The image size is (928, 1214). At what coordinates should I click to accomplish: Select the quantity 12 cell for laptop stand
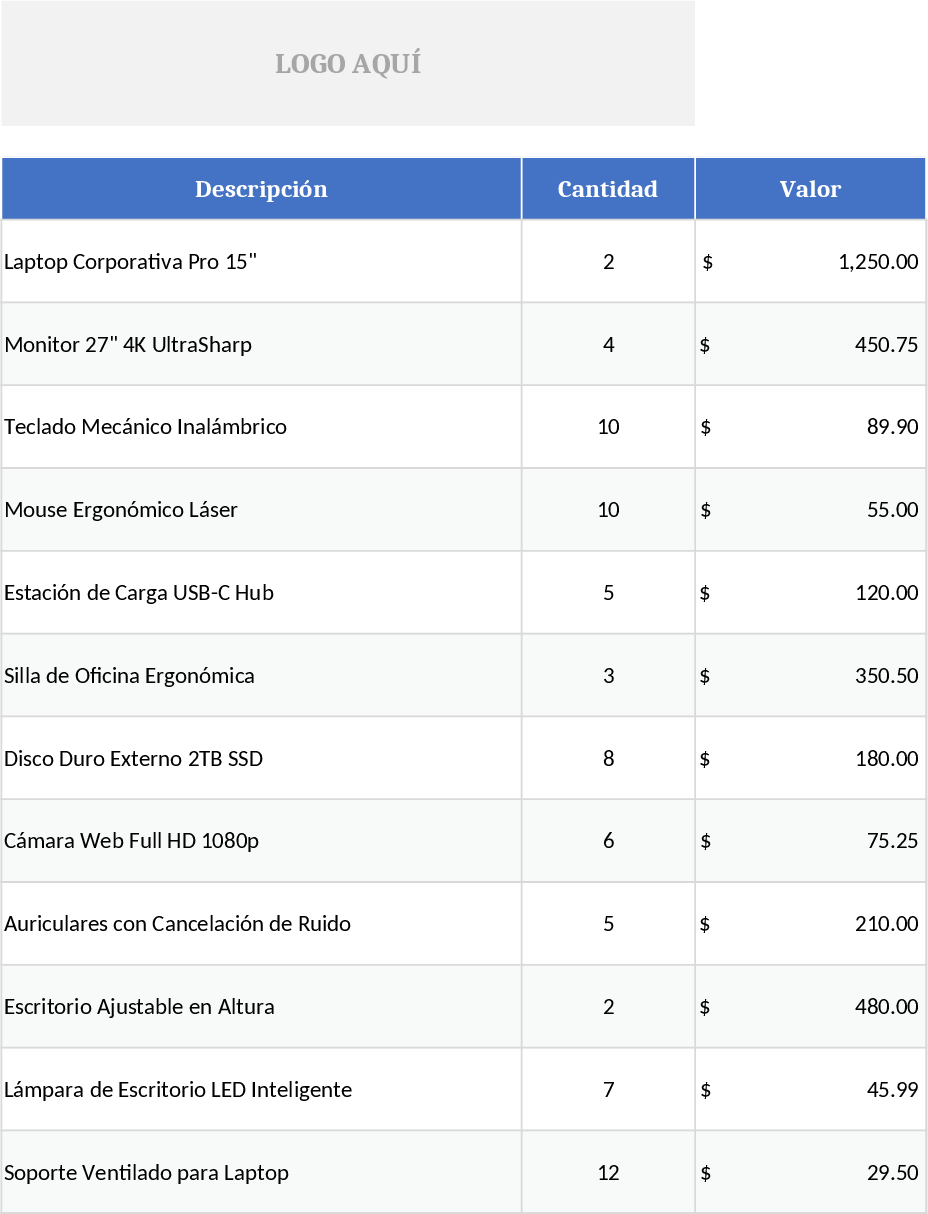(x=608, y=1173)
